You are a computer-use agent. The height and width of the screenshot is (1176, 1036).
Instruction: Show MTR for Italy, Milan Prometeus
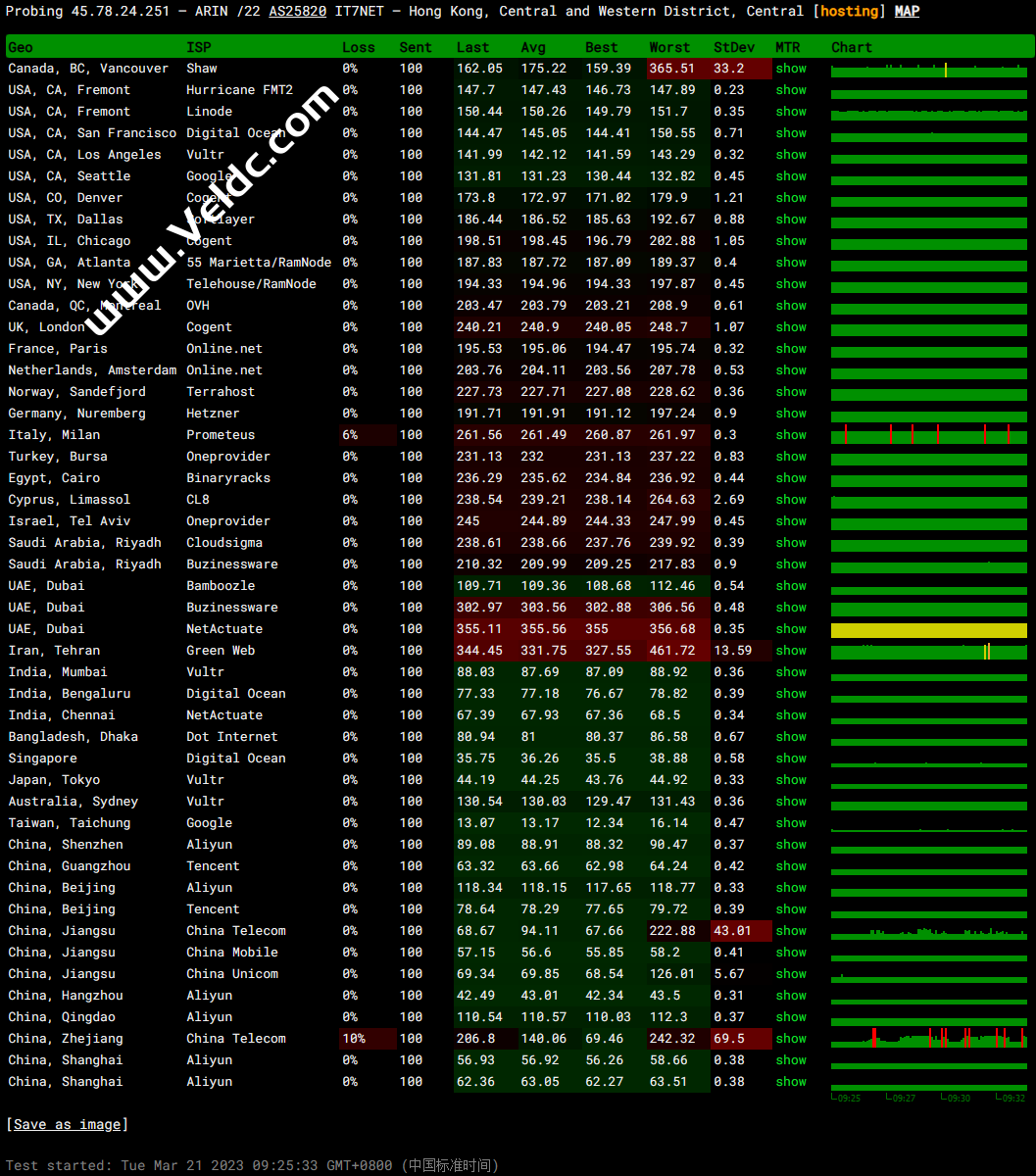[791, 435]
